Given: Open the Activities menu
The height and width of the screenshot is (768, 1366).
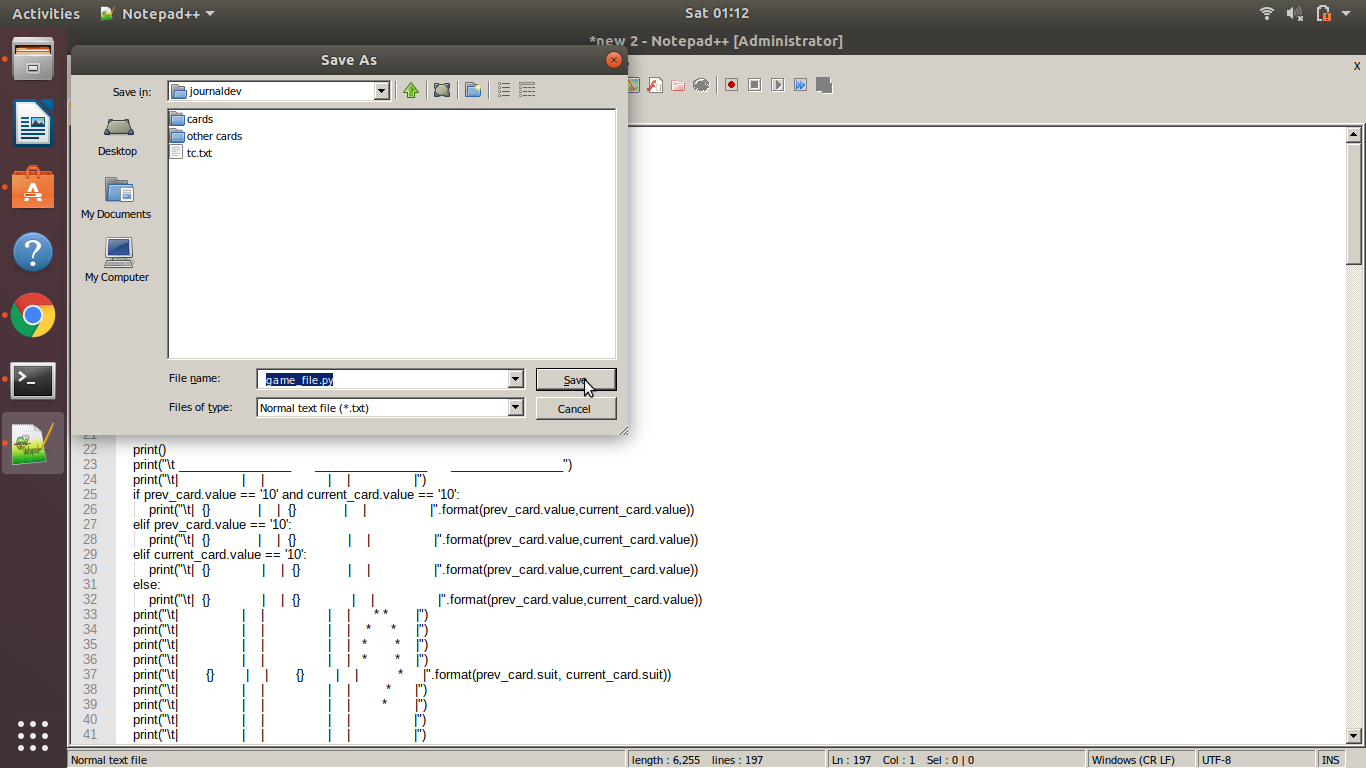Looking at the screenshot, I should point(45,13).
